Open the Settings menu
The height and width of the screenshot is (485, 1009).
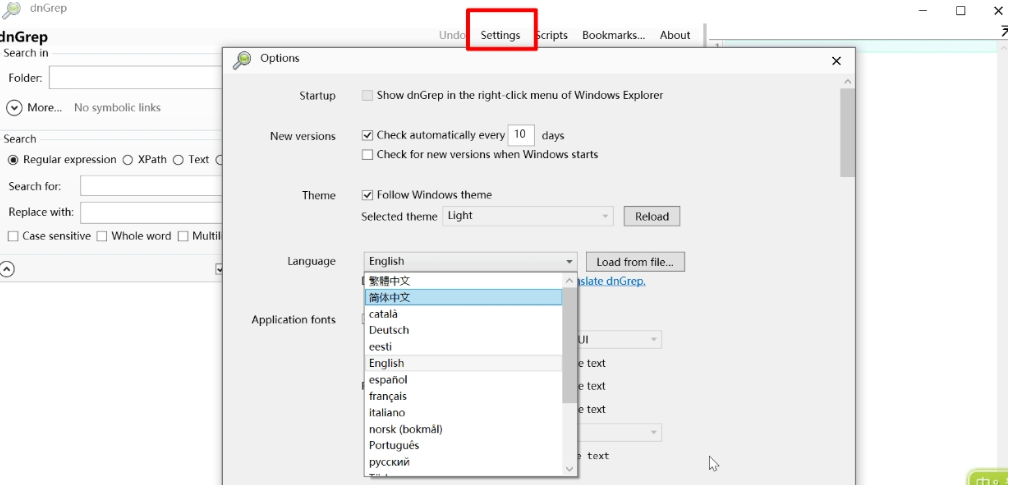pos(500,35)
